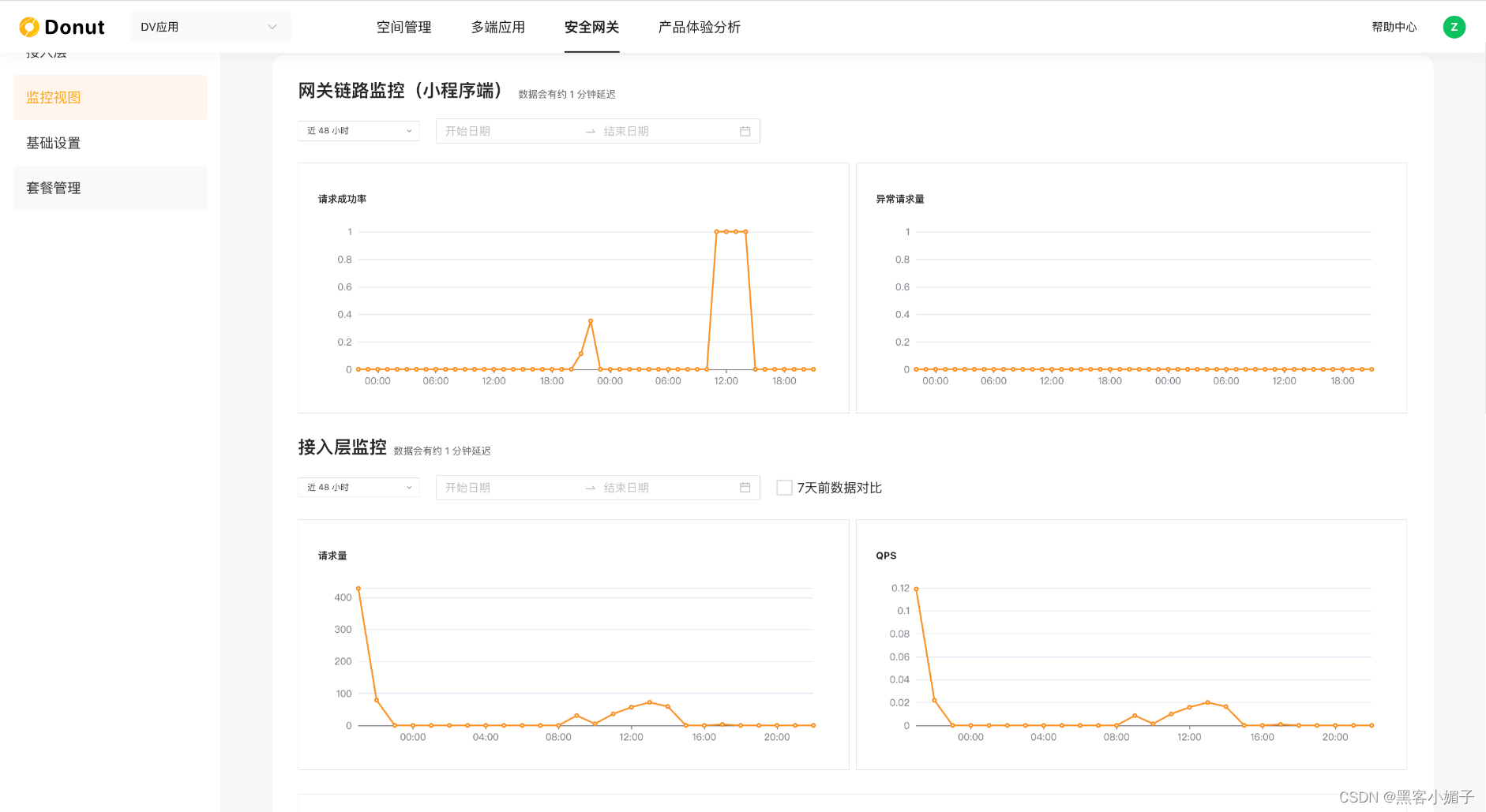The height and width of the screenshot is (812, 1486).
Task: Click the 异常请求量 chart title
Action: [900, 199]
